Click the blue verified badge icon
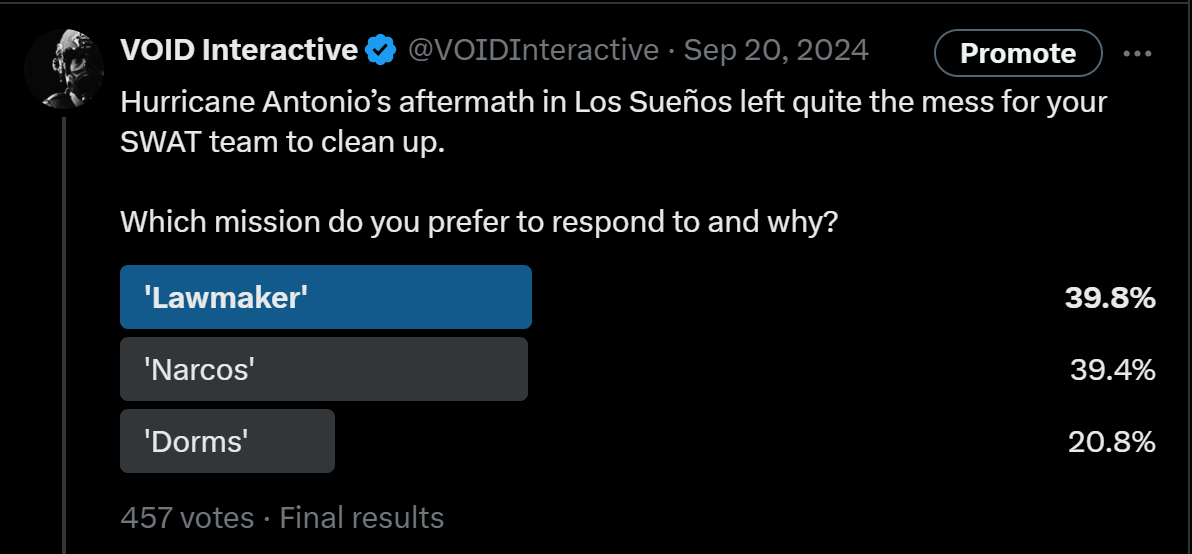 pos(380,50)
